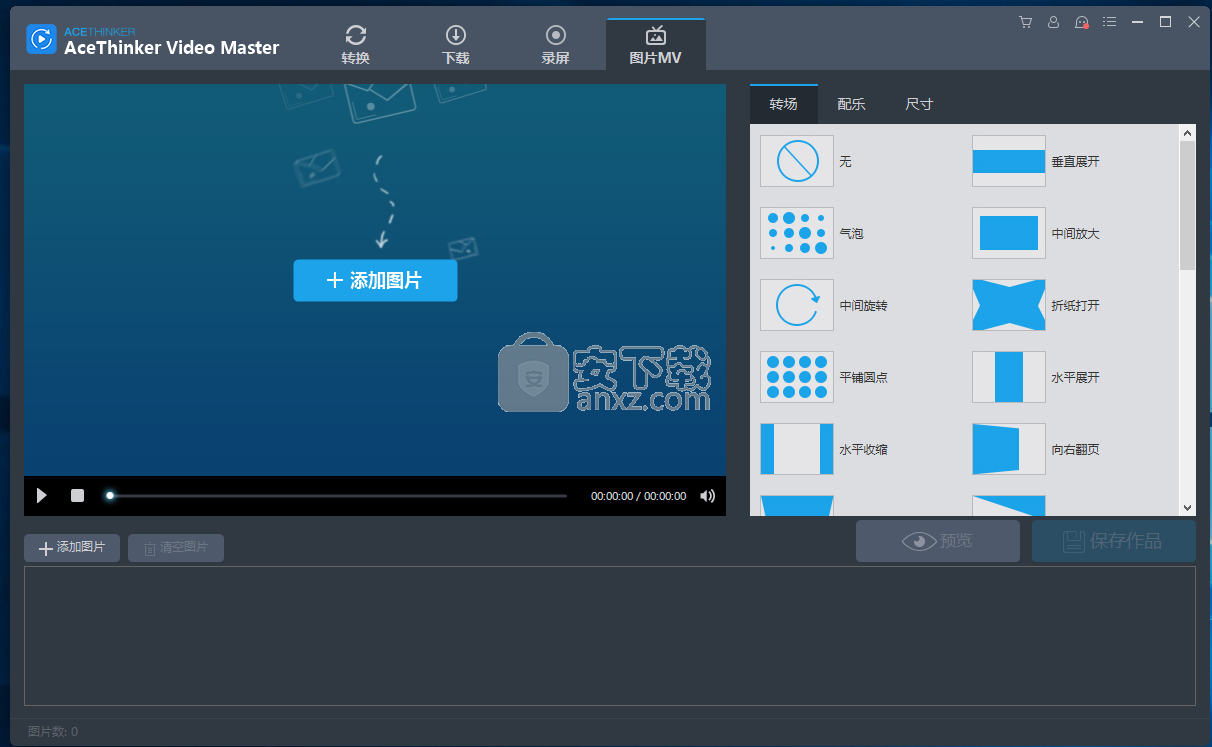Screen dimensions: 1212x747
Task: Click the scrollbar down arrow in transitions list
Action: point(1188,508)
